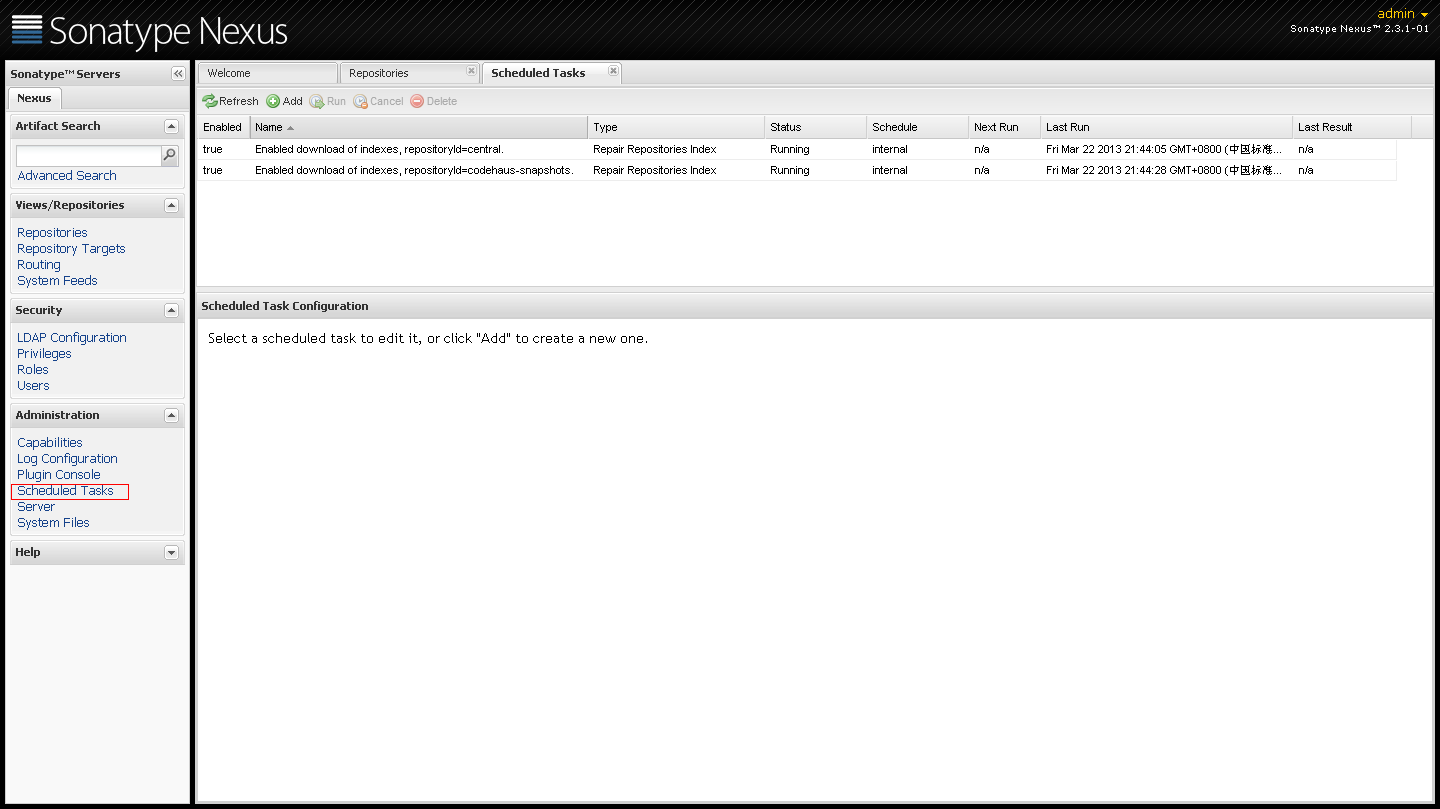The width and height of the screenshot is (1440, 809).
Task: Open the Roles page
Action: (x=33, y=370)
